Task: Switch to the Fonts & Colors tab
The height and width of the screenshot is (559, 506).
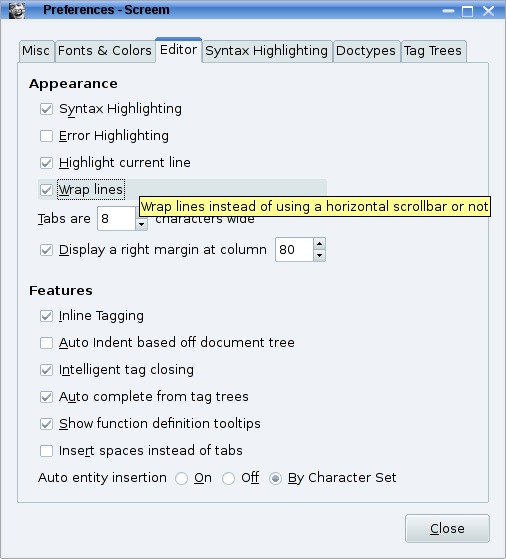Action: pos(105,51)
